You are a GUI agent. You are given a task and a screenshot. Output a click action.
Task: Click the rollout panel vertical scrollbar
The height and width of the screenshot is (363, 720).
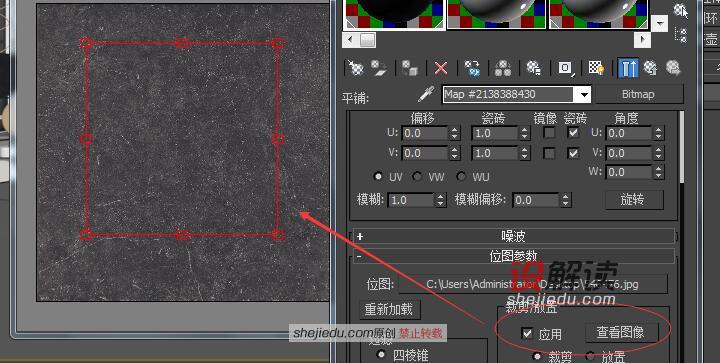point(681,147)
